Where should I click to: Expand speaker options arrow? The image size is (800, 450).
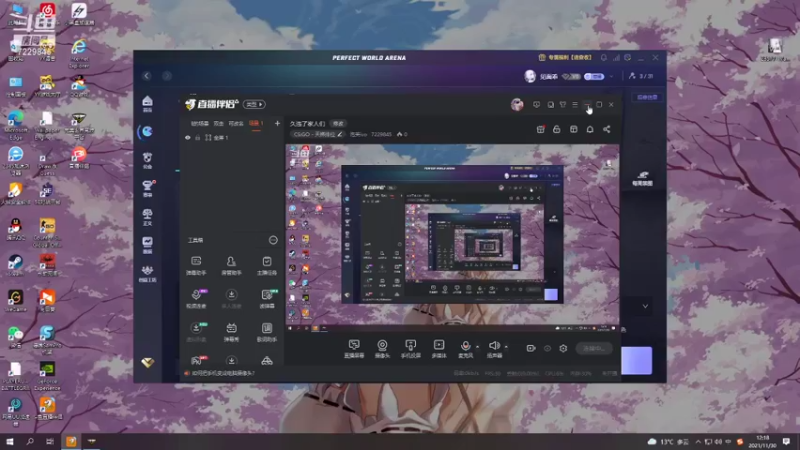(x=506, y=347)
